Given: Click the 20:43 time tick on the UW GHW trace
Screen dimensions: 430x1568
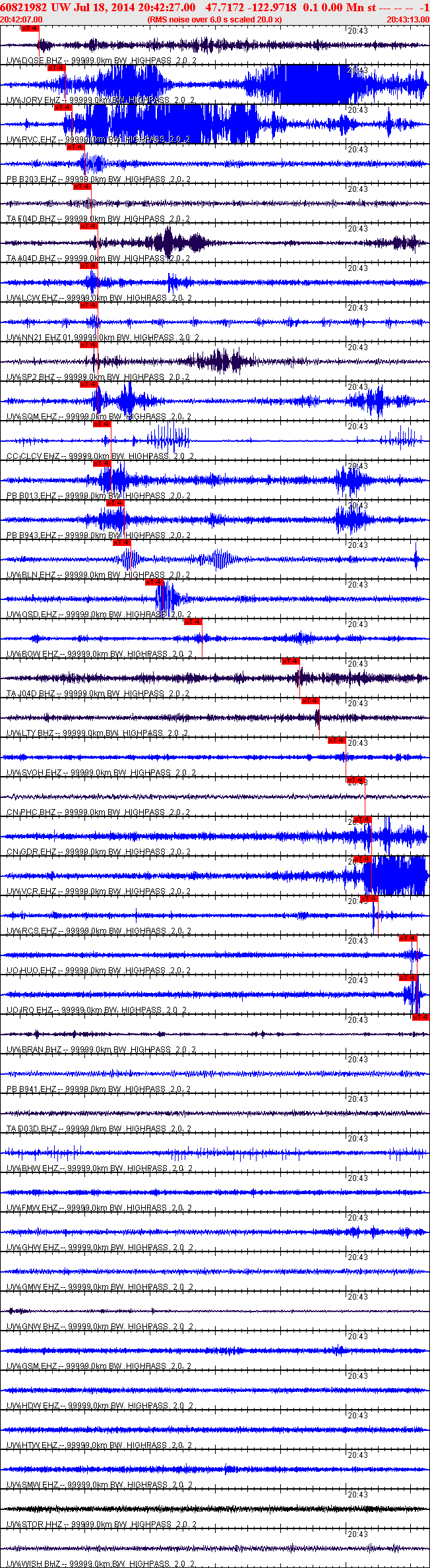Looking at the screenshot, I should (357, 1218).
